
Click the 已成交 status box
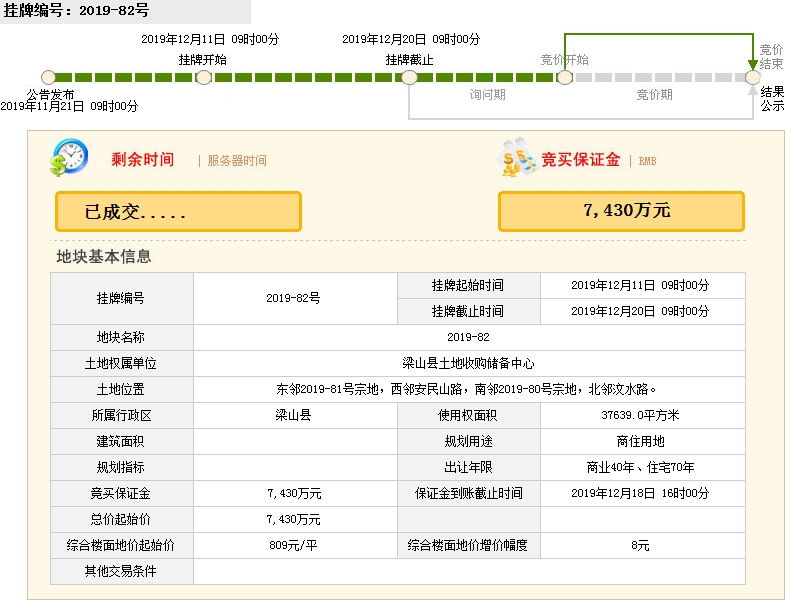(x=178, y=211)
